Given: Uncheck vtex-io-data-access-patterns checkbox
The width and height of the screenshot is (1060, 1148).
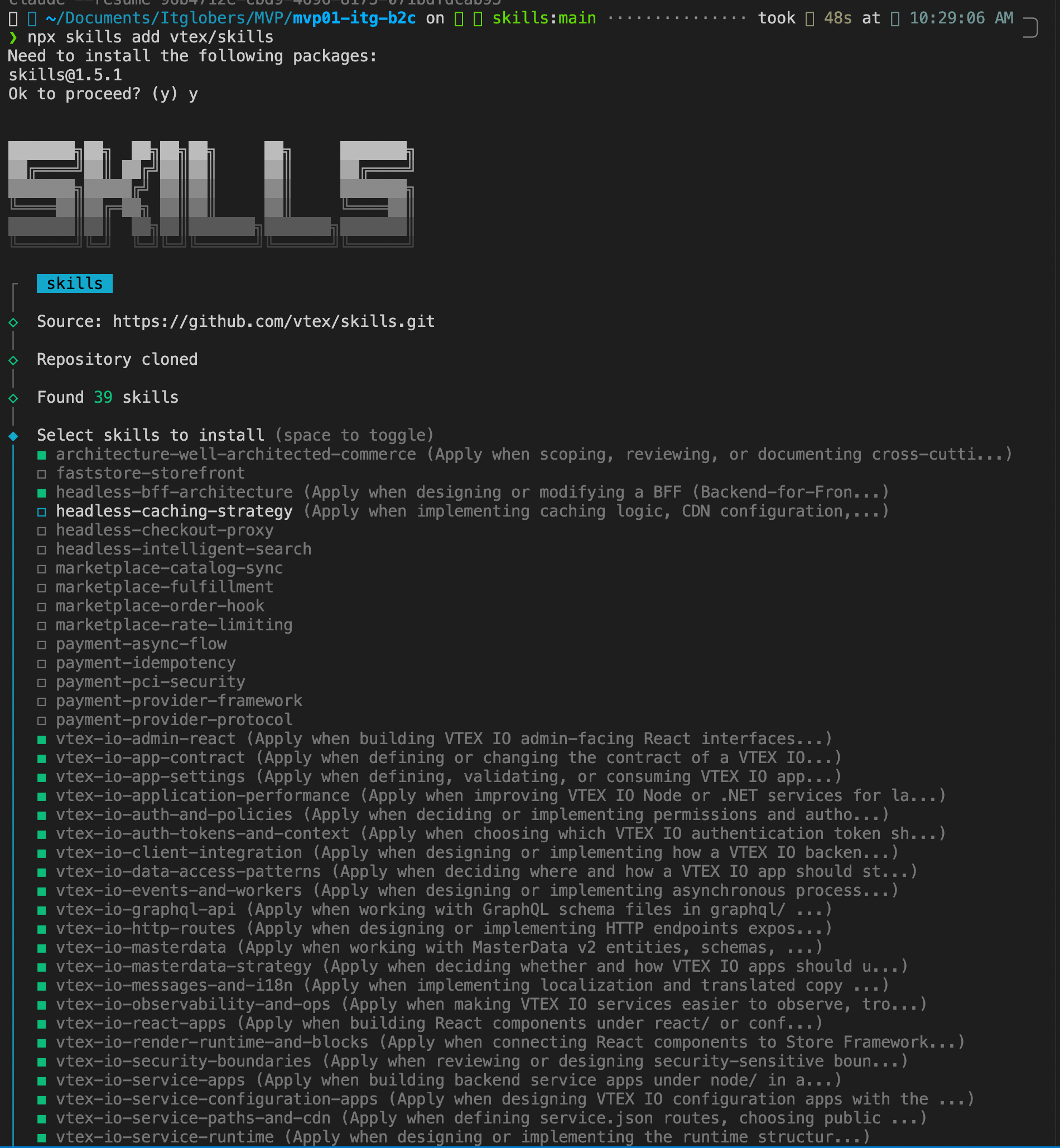Looking at the screenshot, I should (41, 872).
